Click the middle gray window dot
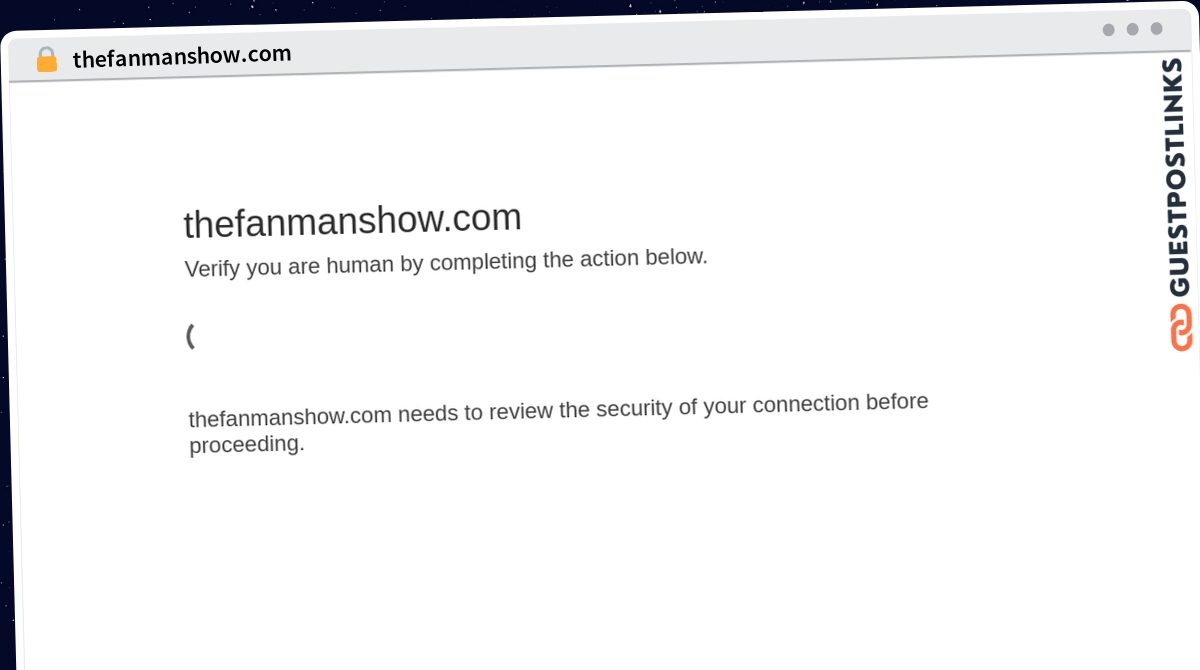The image size is (1200, 670). pos(1132,29)
